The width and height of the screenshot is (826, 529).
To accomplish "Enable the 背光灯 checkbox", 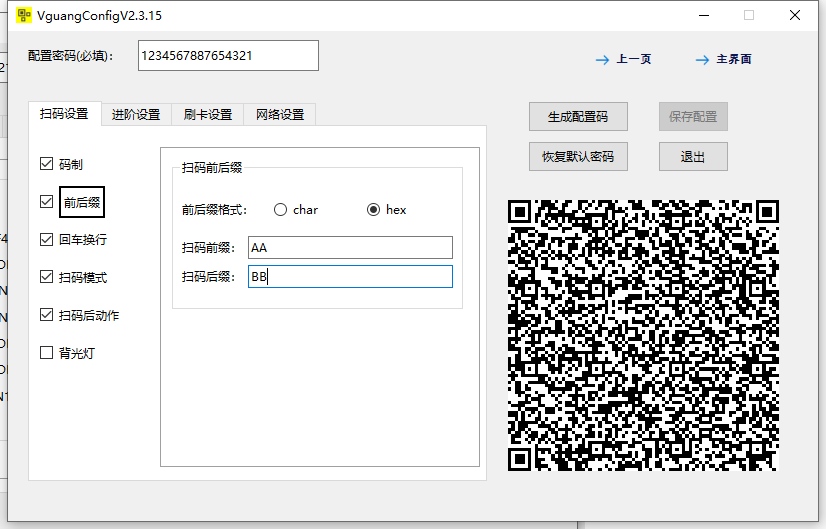I will point(46,352).
